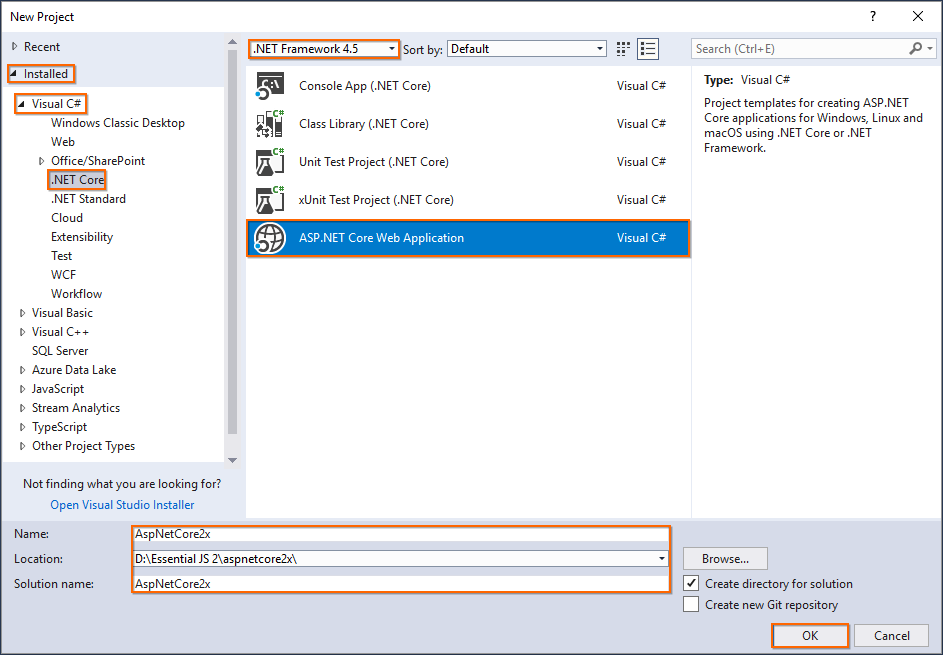This screenshot has width=943, height=655.
Task: Click the category tree scroll down arrow
Action: [232, 461]
